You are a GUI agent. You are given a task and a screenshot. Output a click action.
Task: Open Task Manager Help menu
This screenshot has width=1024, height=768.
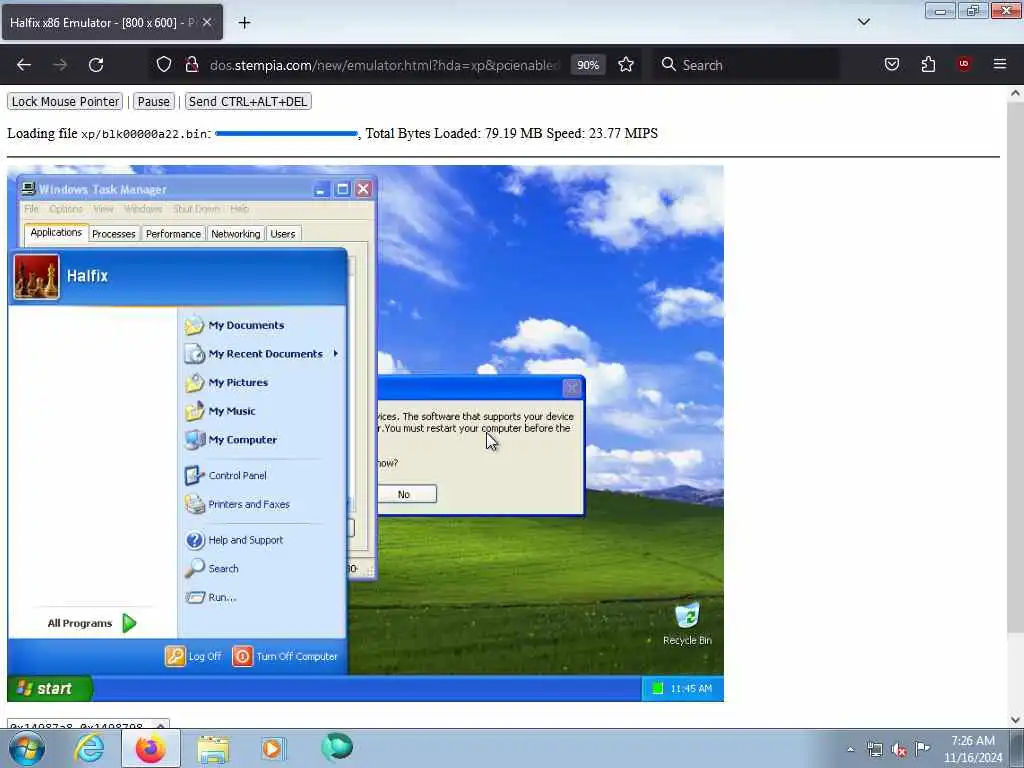coord(240,209)
